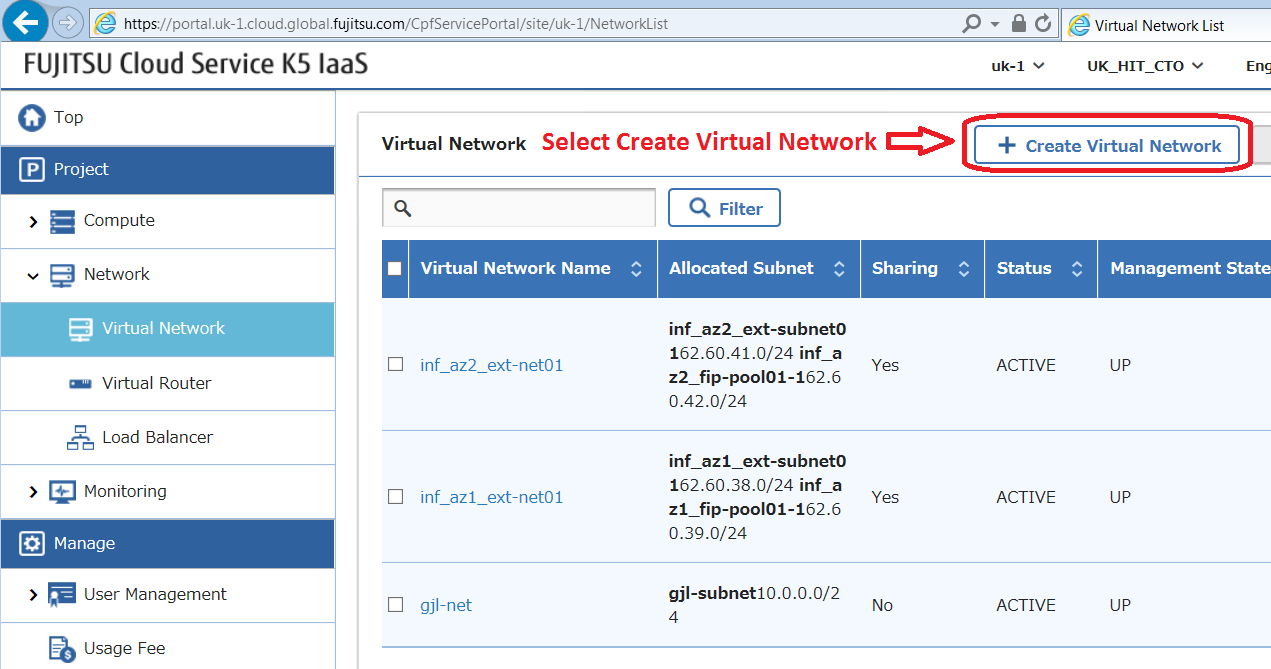Collapse the Network tree section

tap(33, 275)
